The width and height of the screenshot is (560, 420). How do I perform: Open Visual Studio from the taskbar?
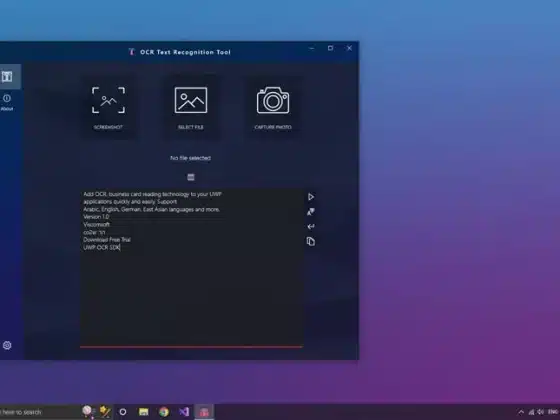click(x=184, y=412)
